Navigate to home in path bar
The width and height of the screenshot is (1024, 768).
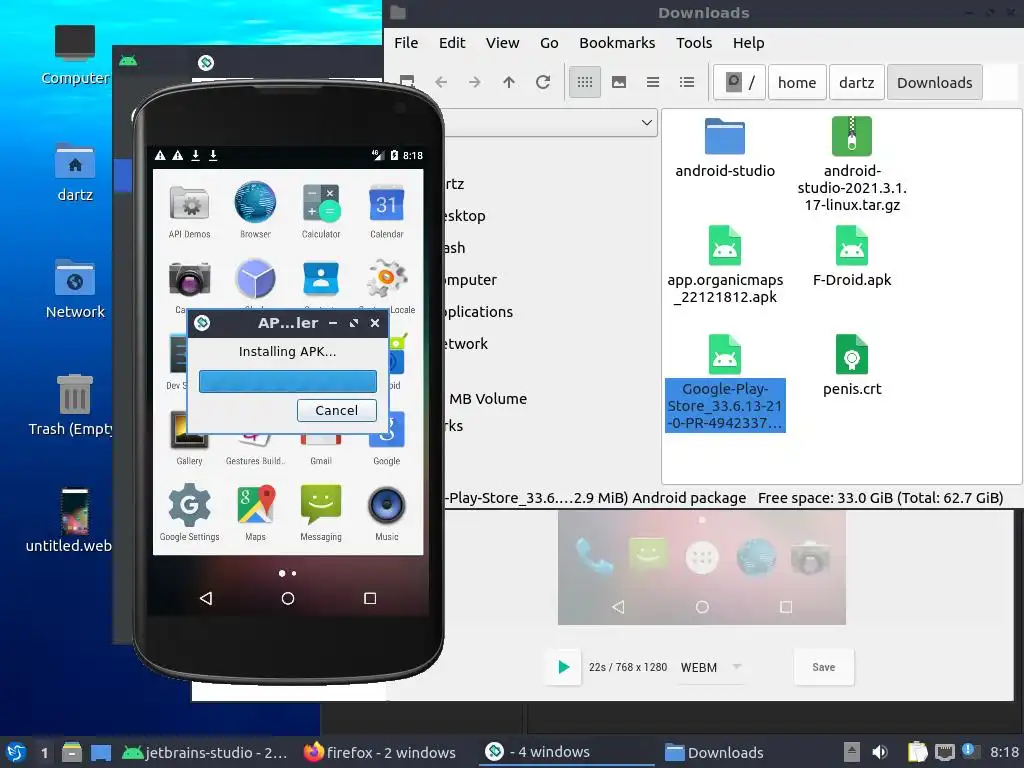click(797, 82)
